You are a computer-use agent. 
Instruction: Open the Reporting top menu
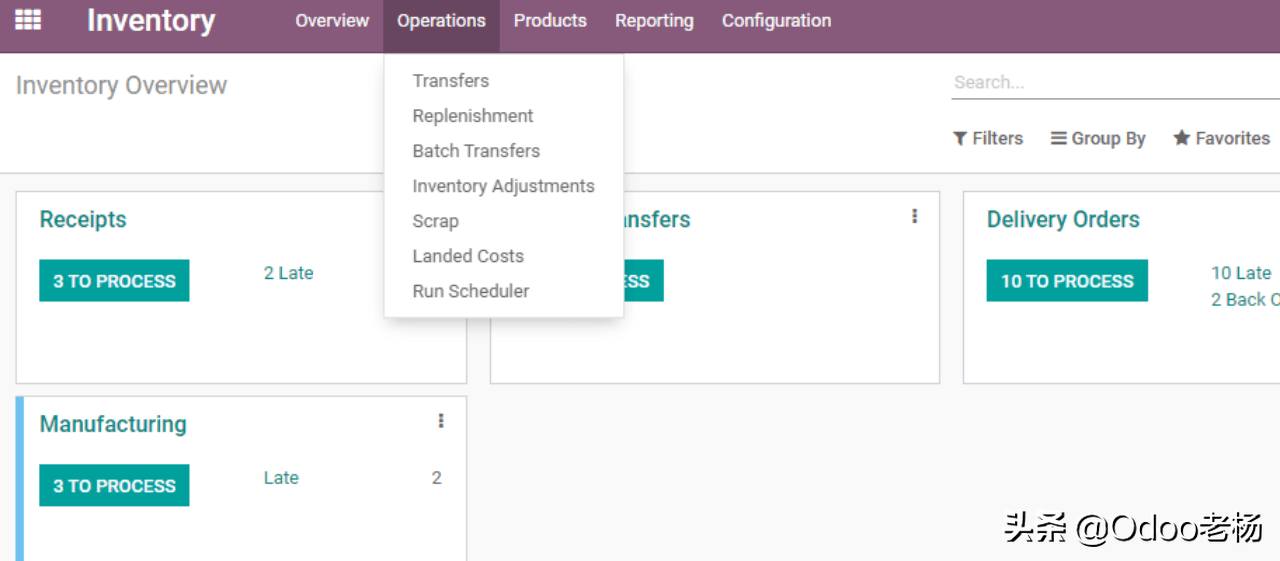pos(654,21)
